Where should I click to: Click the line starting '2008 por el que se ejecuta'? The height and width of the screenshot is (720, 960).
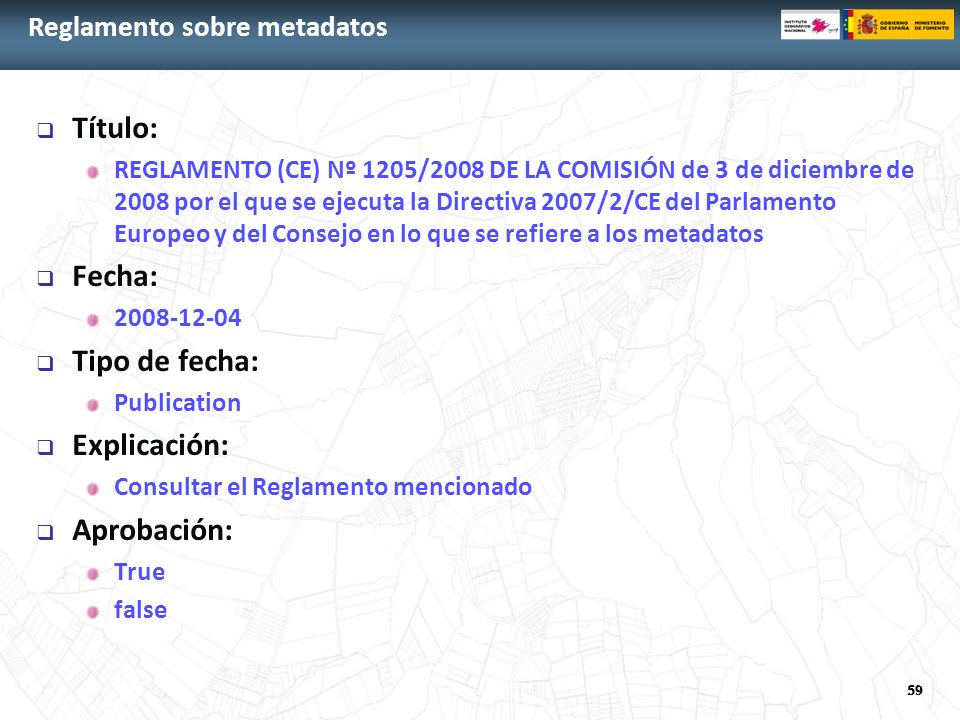[474, 202]
